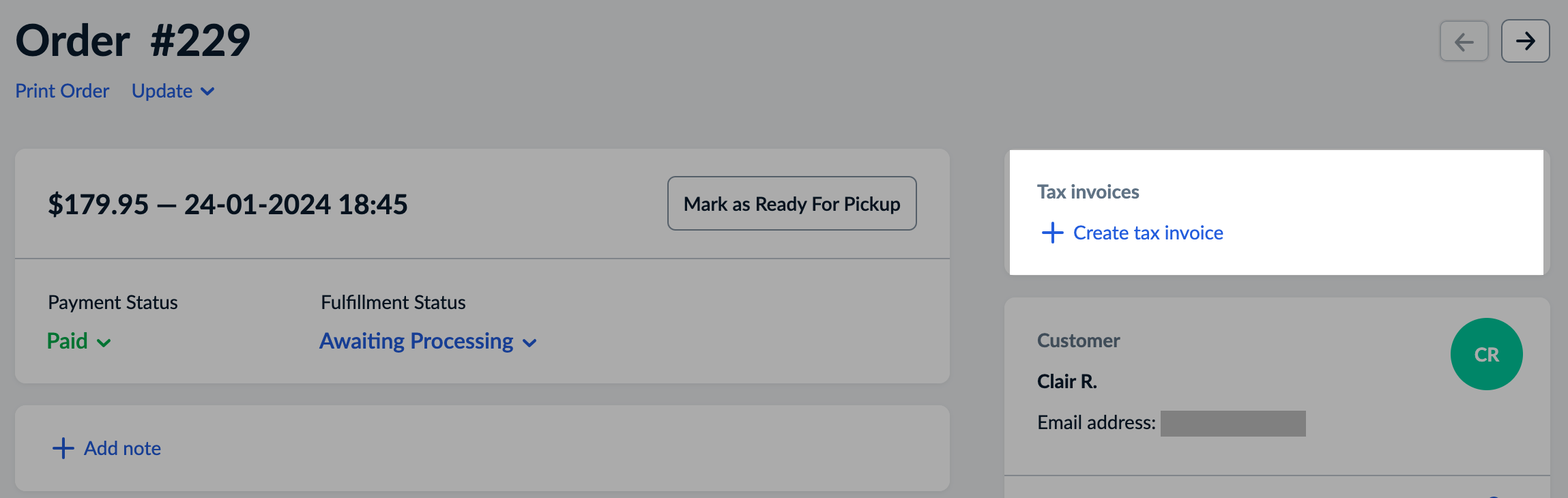The image size is (1568, 498).
Task: Click the Mark as Ready For Pickup button
Action: pyautogui.click(x=792, y=203)
